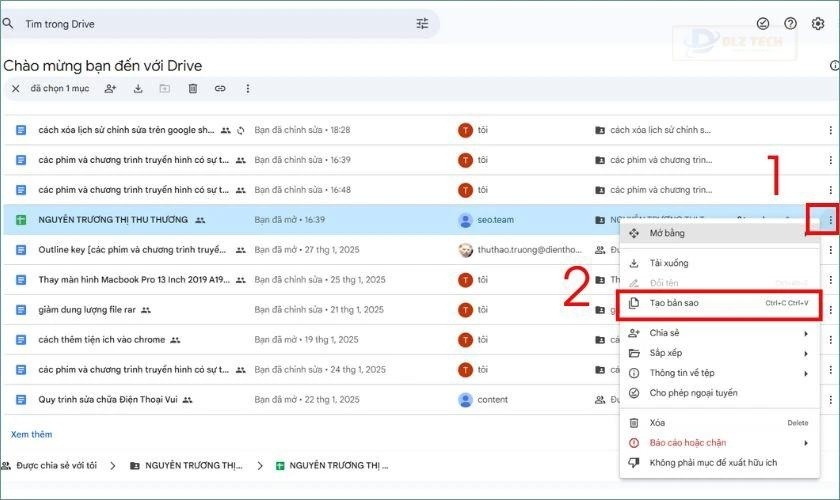The image size is (840, 500).
Task: Open the Settings gear icon
Action: (x=818, y=24)
